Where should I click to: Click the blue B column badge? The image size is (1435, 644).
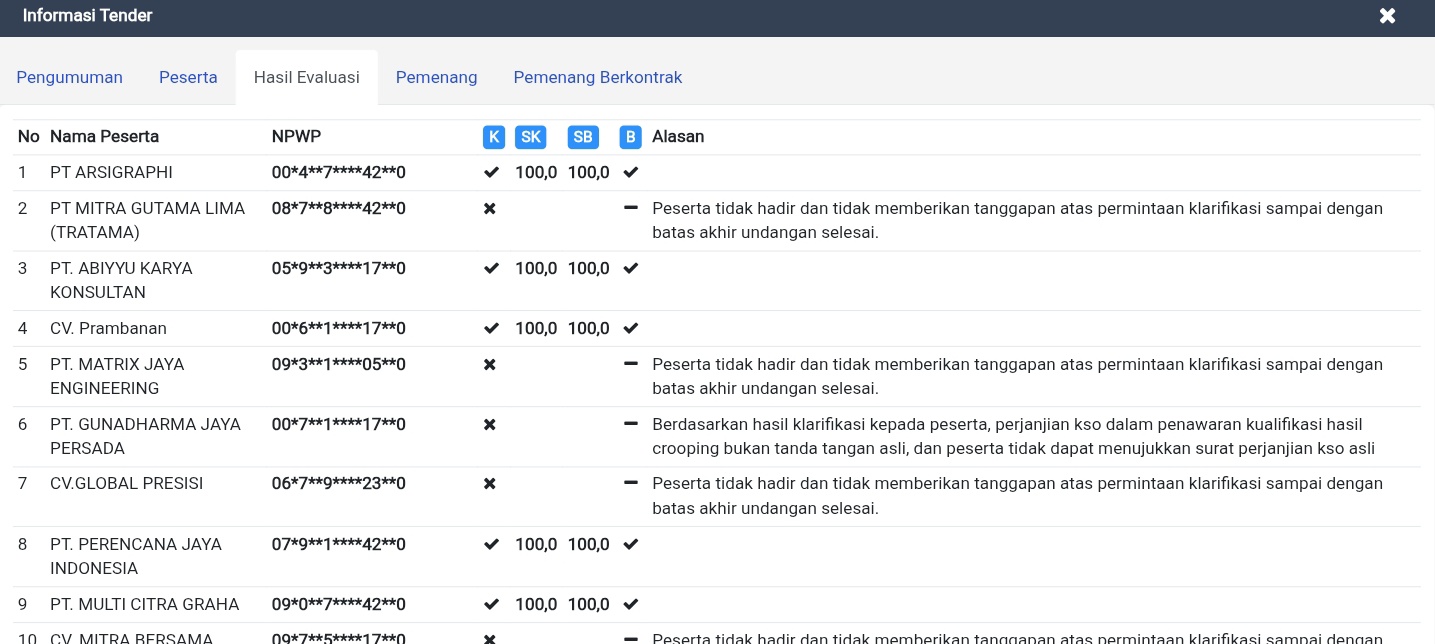630,137
